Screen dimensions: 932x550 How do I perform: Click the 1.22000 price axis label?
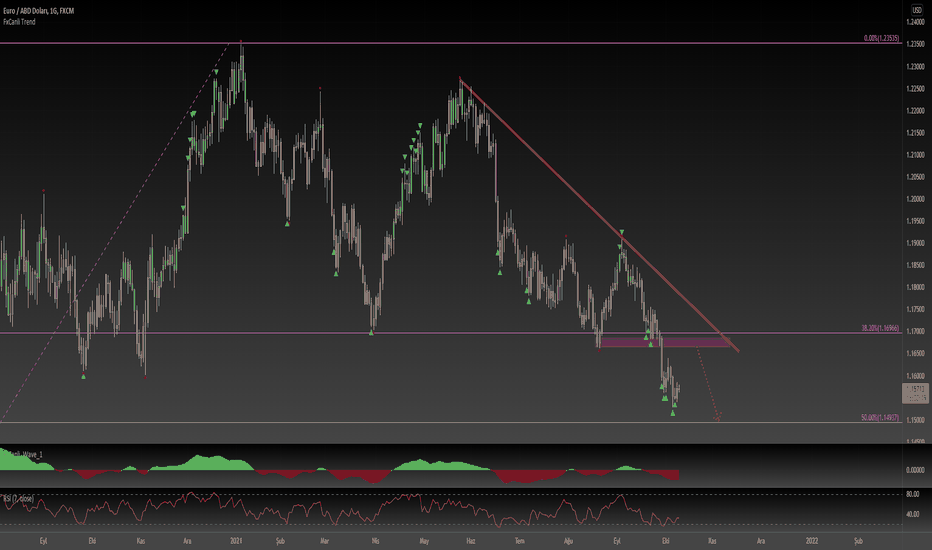pos(915,111)
